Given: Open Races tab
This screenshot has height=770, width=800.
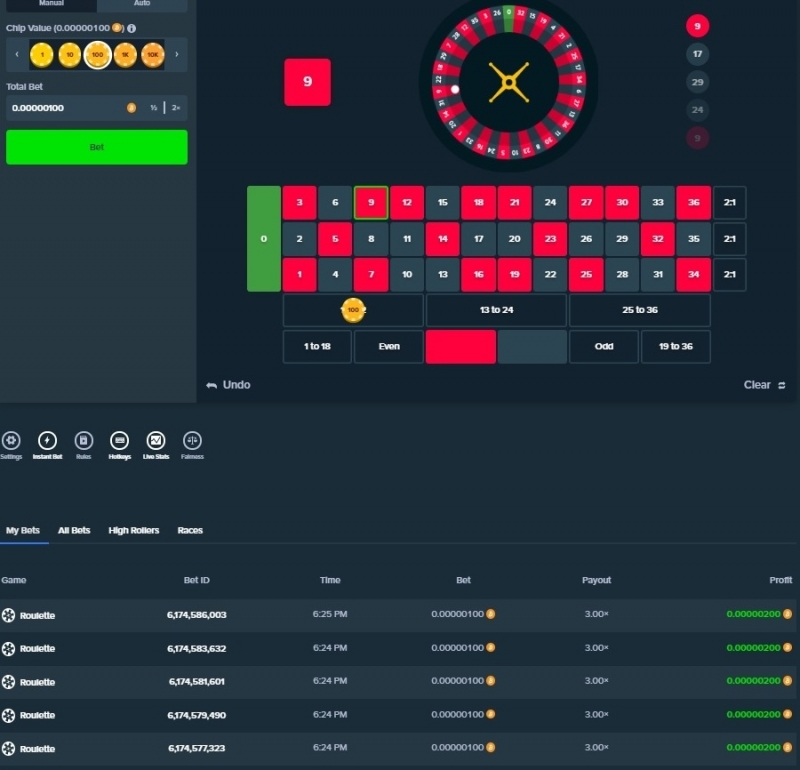Looking at the screenshot, I should point(190,530).
